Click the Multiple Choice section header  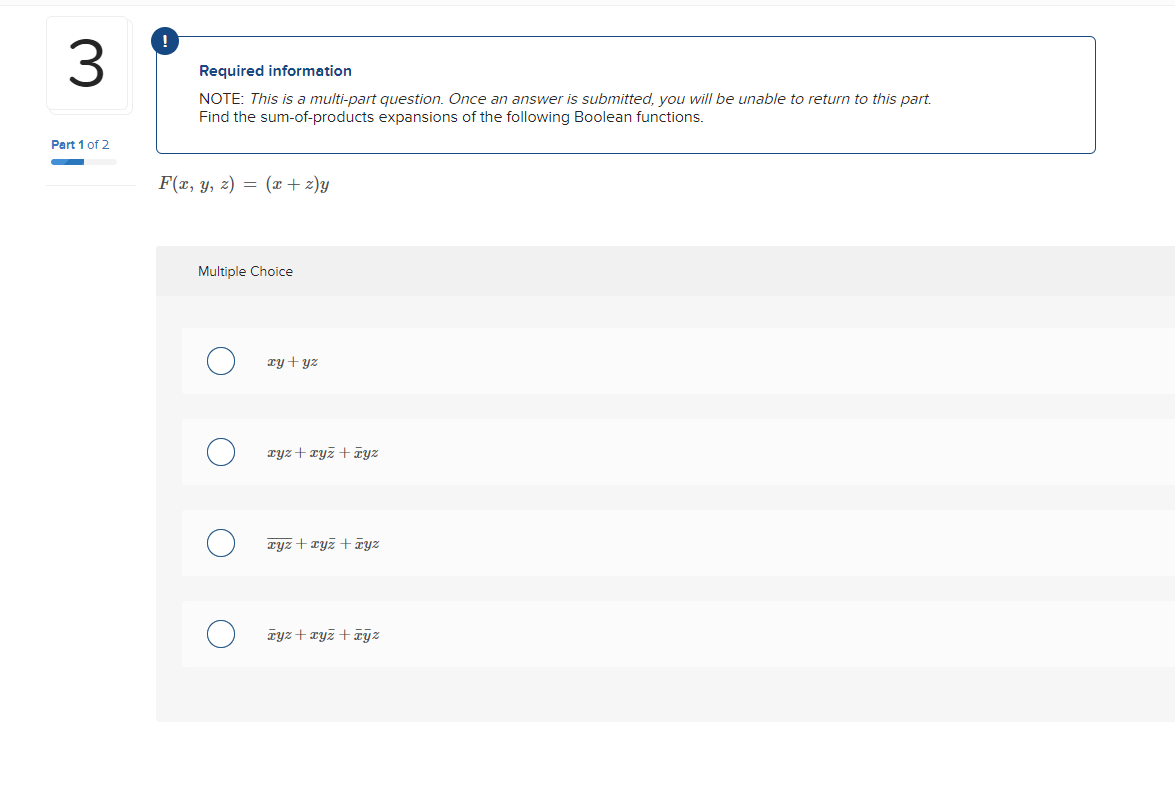pos(245,271)
